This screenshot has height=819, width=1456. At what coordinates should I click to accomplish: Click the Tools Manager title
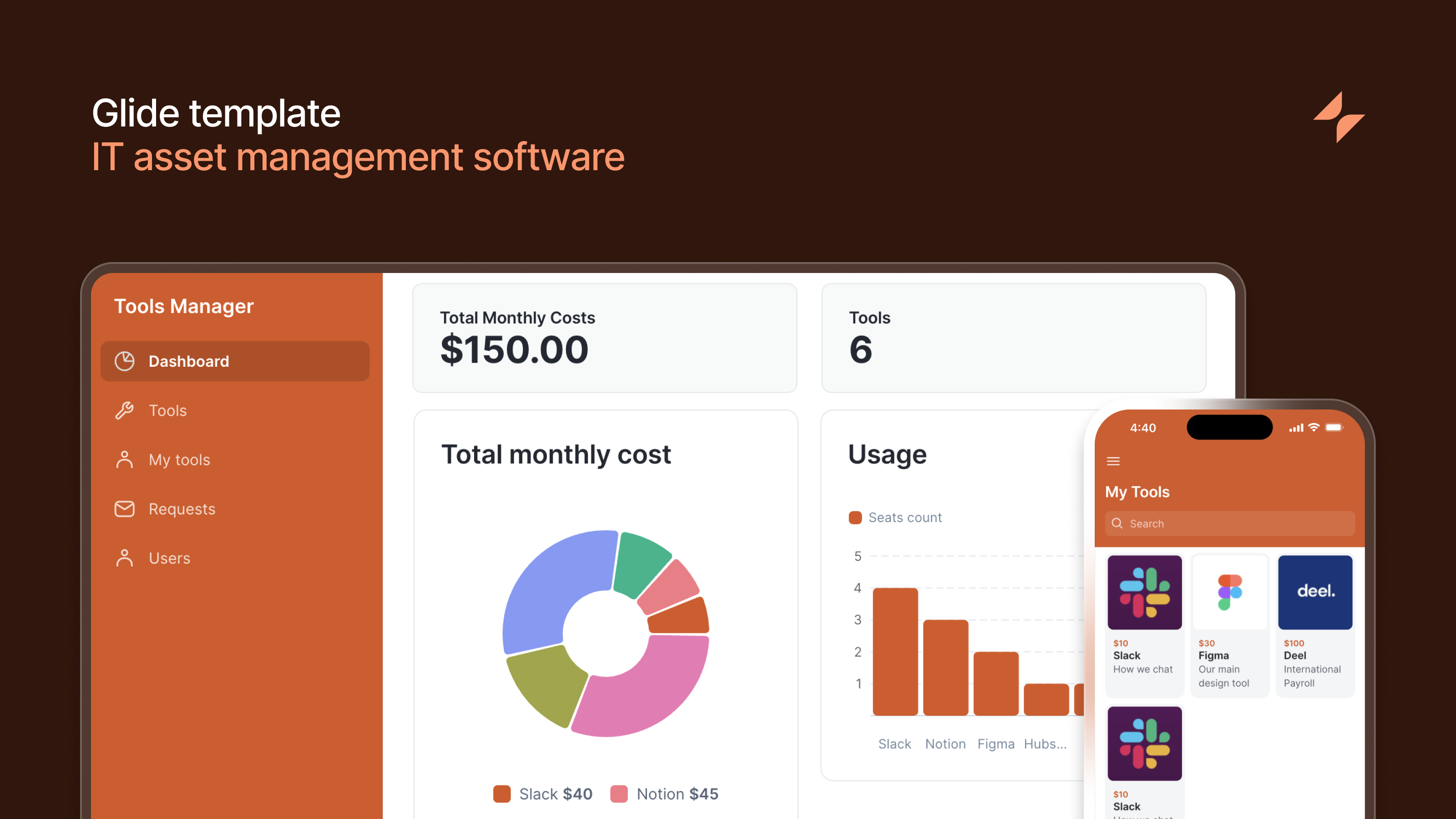(184, 306)
